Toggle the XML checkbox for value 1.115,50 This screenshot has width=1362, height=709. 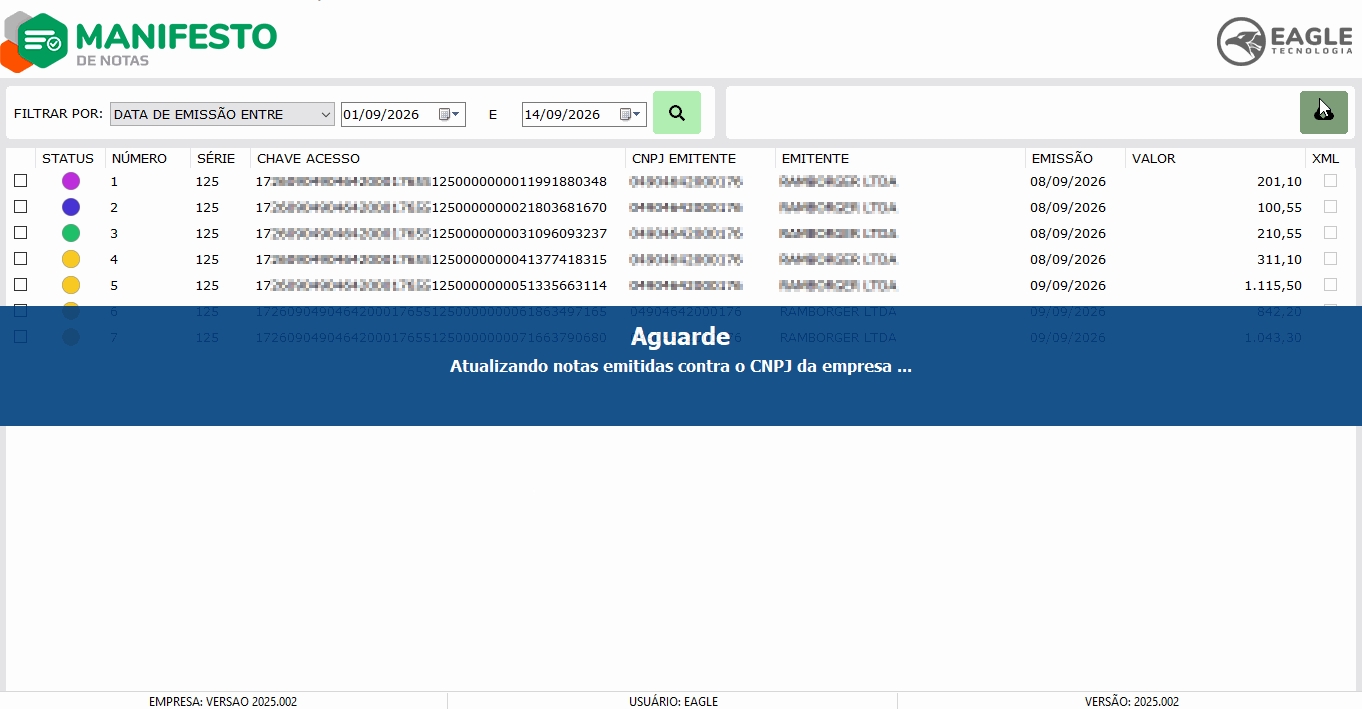[1330, 285]
